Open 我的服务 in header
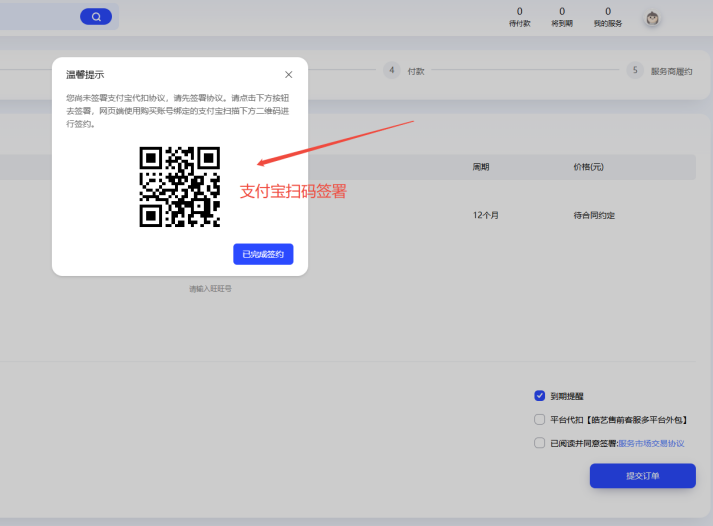 608,17
